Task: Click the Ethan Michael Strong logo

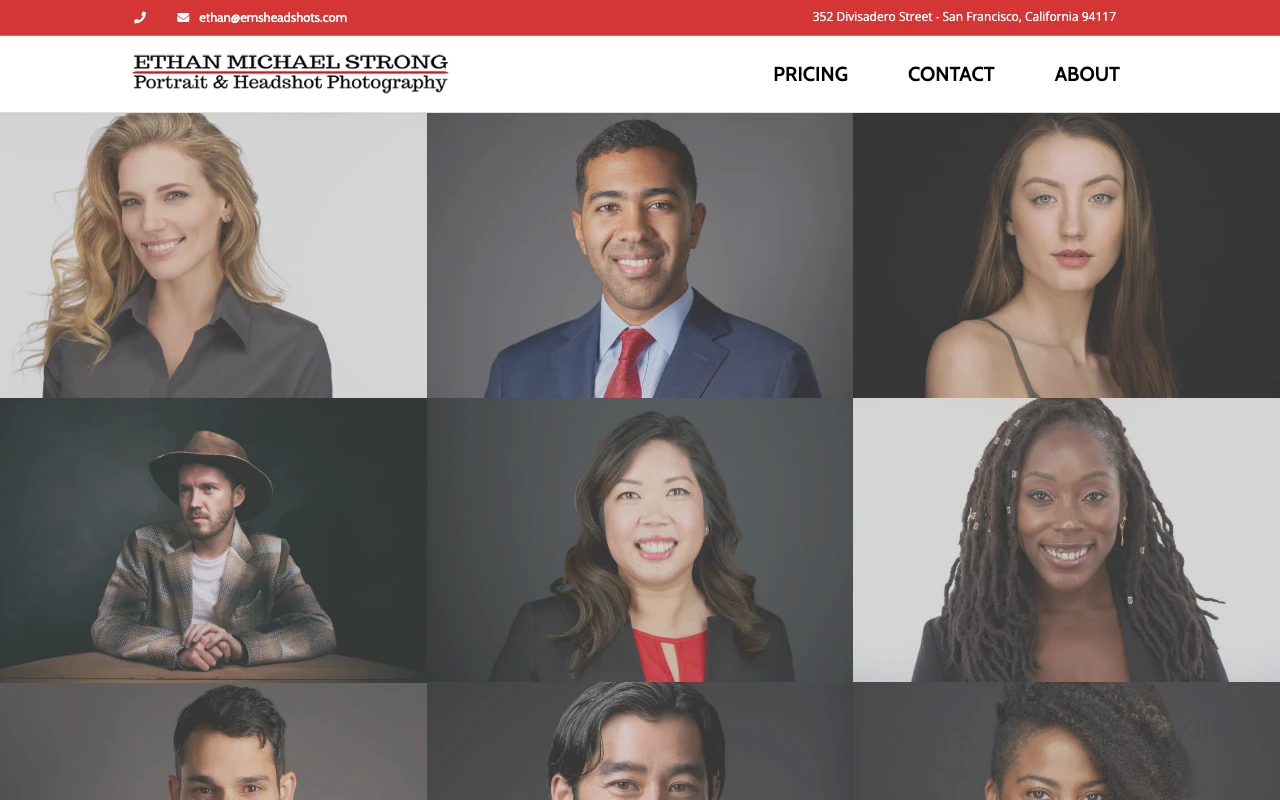Action: [x=291, y=73]
